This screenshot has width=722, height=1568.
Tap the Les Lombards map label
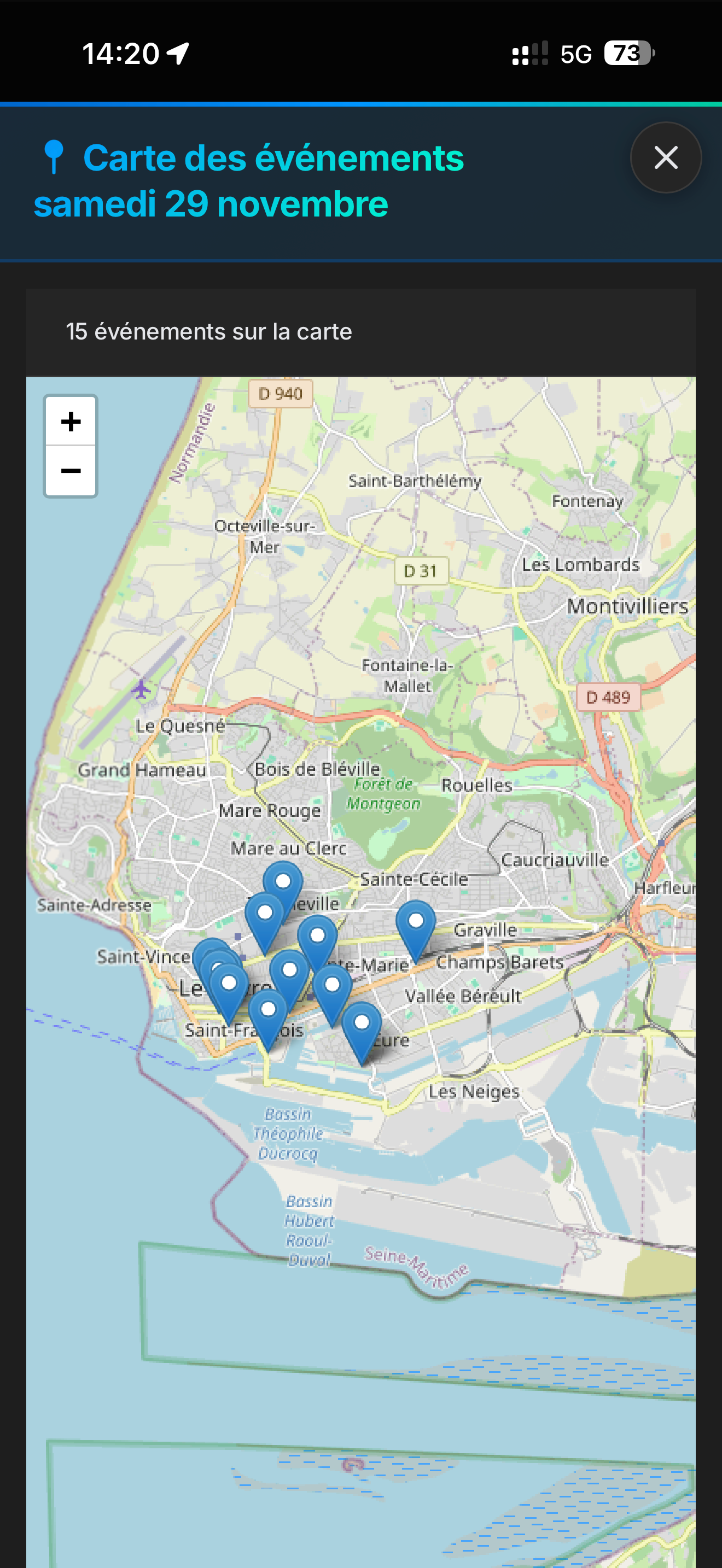pyautogui.click(x=581, y=564)
